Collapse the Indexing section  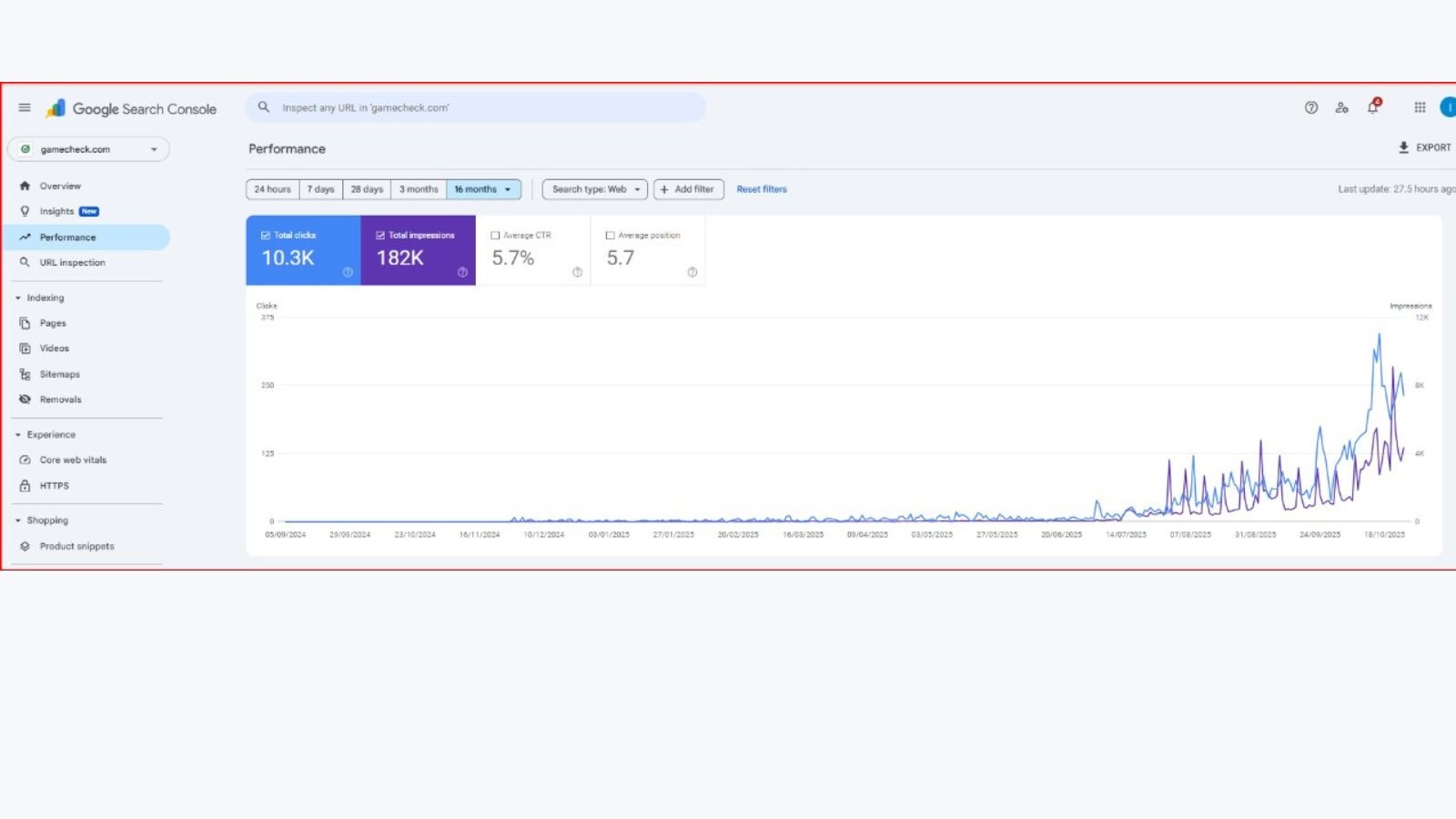(x=18, y=298)
